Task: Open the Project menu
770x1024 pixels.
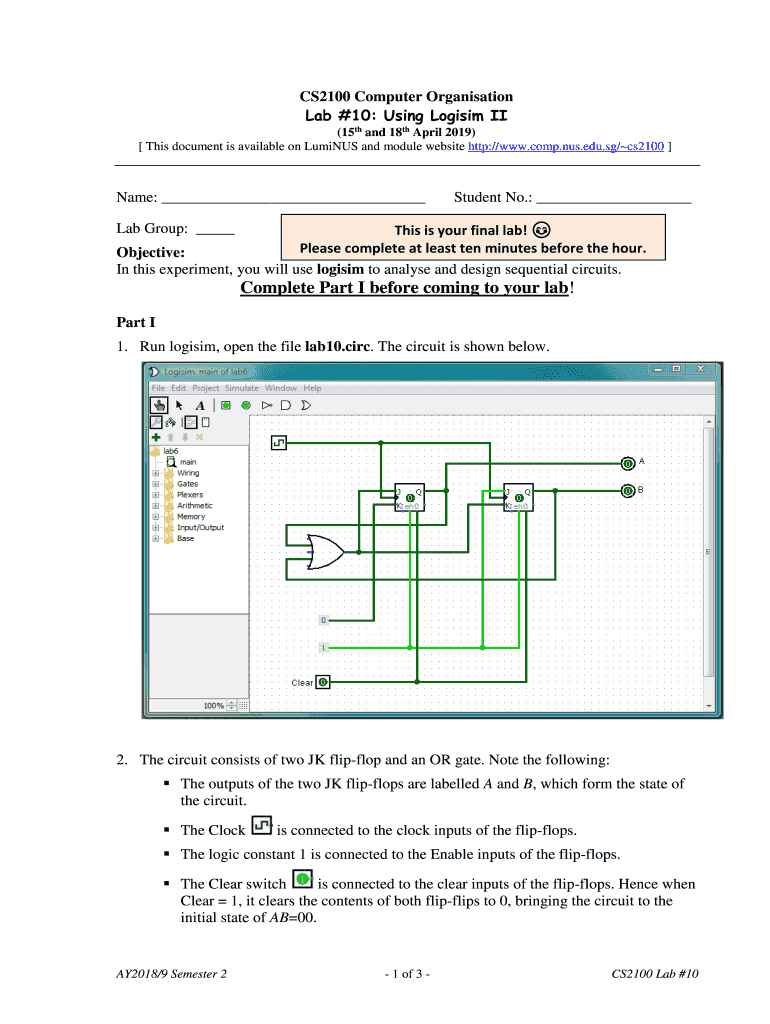Action: coord(206,388)
